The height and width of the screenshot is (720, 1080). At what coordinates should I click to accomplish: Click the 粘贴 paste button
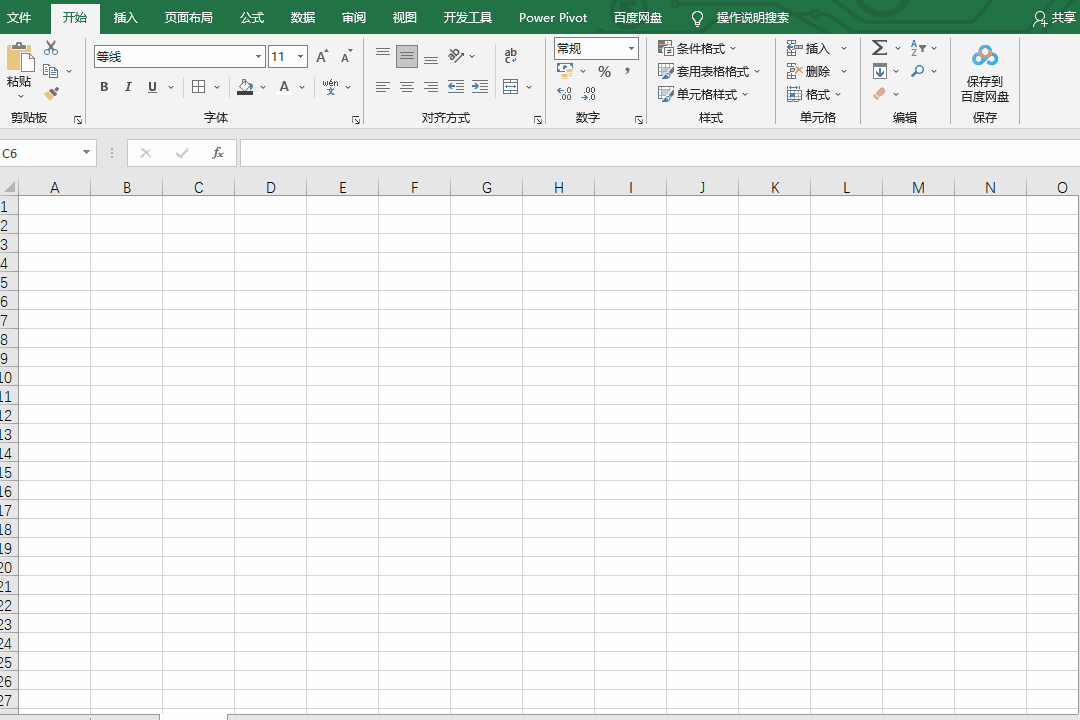[19, 68]
